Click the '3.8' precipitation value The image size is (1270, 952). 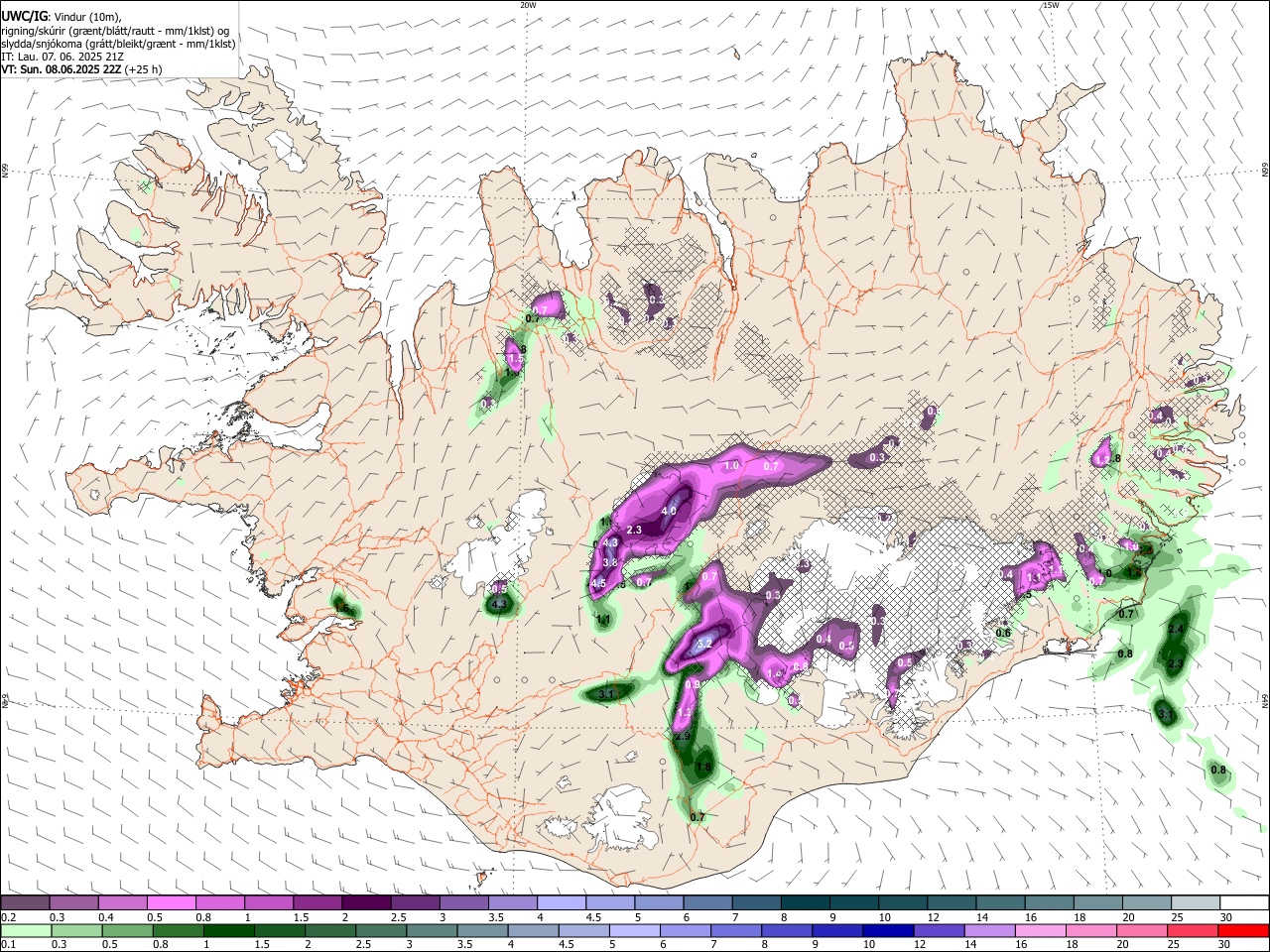click(x=610, y=562)
